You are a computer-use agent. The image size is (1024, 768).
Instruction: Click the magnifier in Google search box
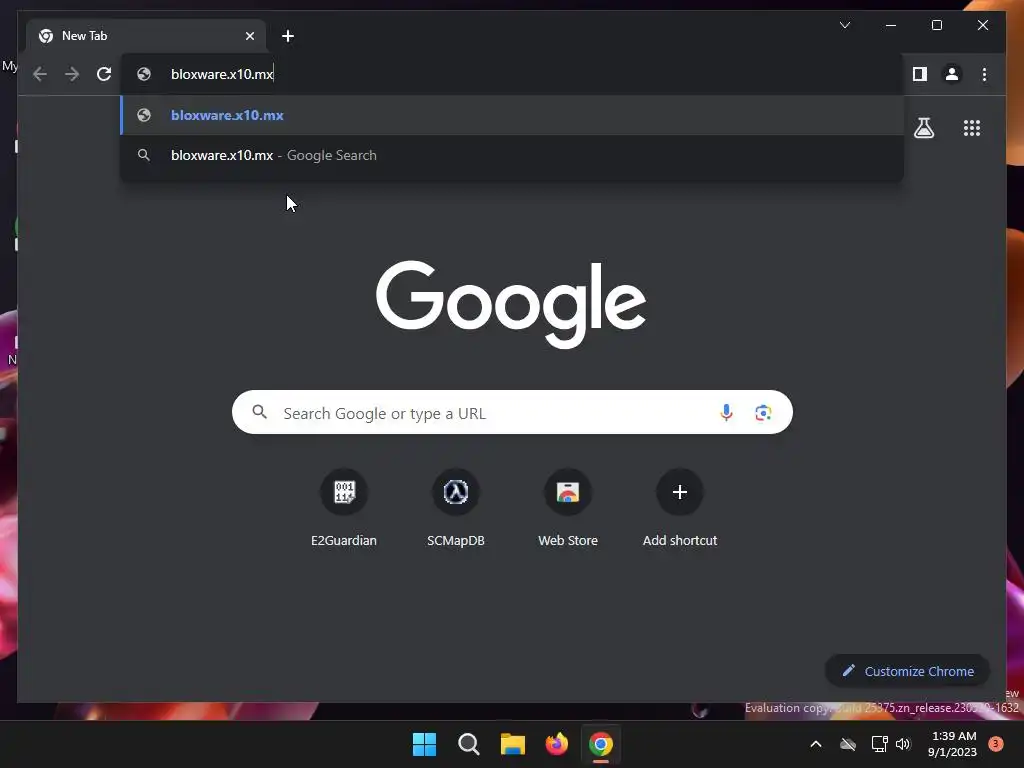(x=259, y=412)
